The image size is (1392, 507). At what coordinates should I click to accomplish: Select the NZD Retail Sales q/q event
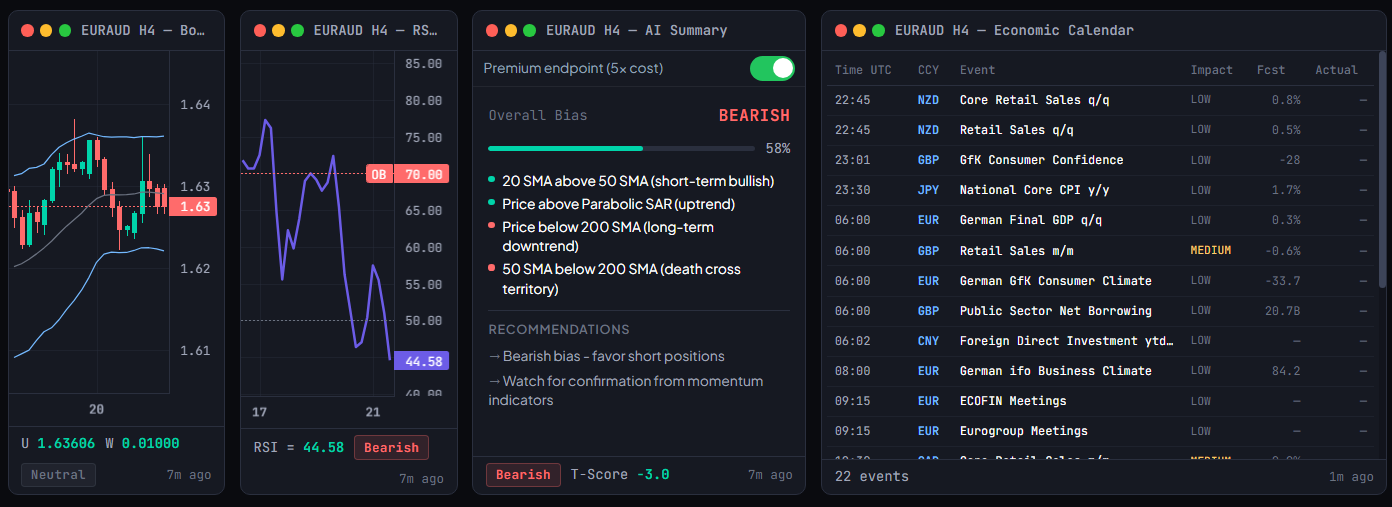point(1103,130)
